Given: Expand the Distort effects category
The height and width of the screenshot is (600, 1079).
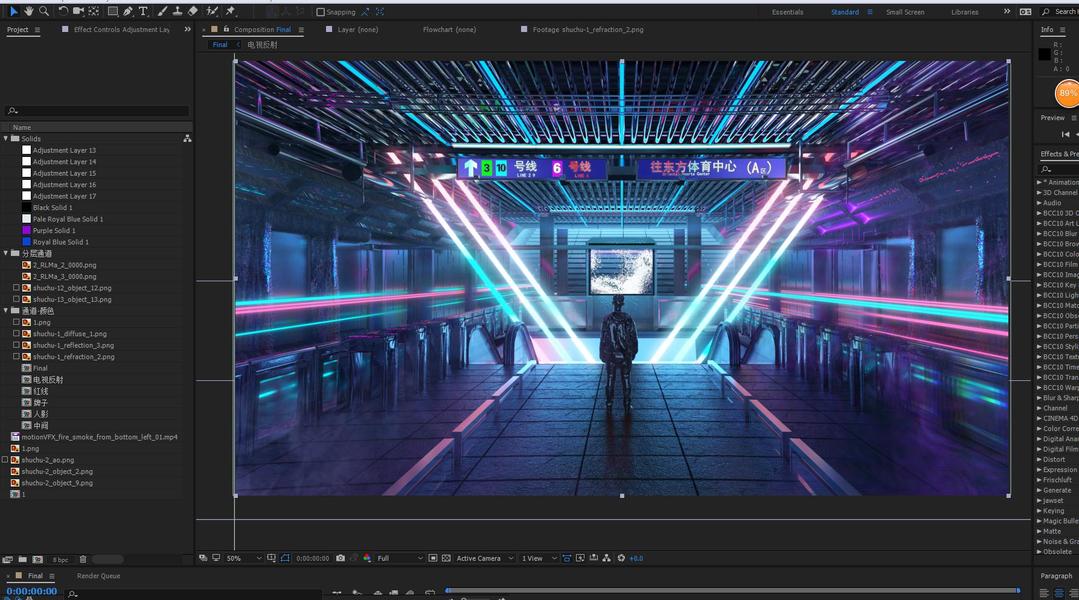Looking at the screenshot, I should pyautogui.click(x=1040, y=459).
